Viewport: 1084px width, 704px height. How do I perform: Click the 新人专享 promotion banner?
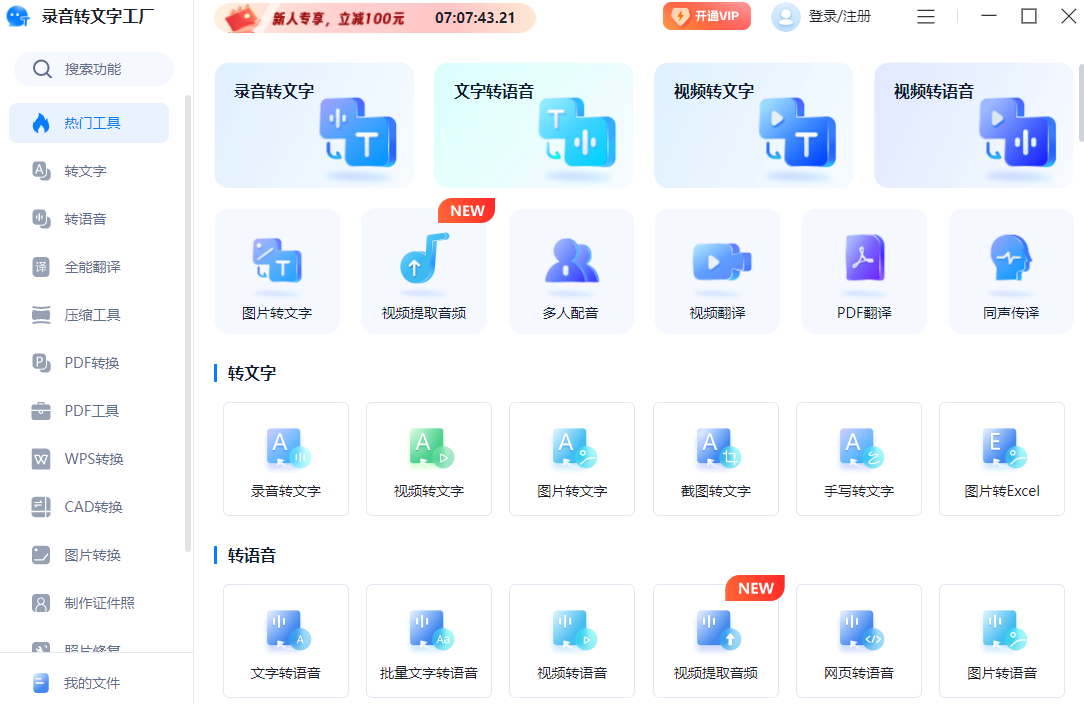[x=374, y=18]
